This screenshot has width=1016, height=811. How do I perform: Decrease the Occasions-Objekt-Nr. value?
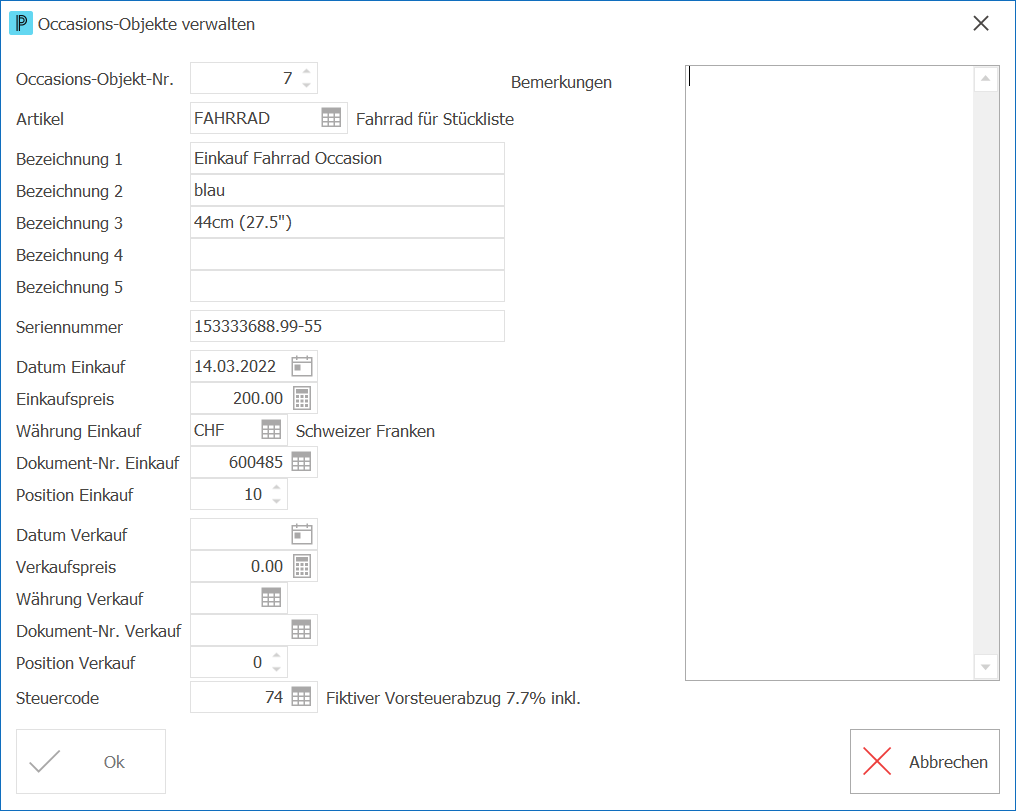(306, 85)
